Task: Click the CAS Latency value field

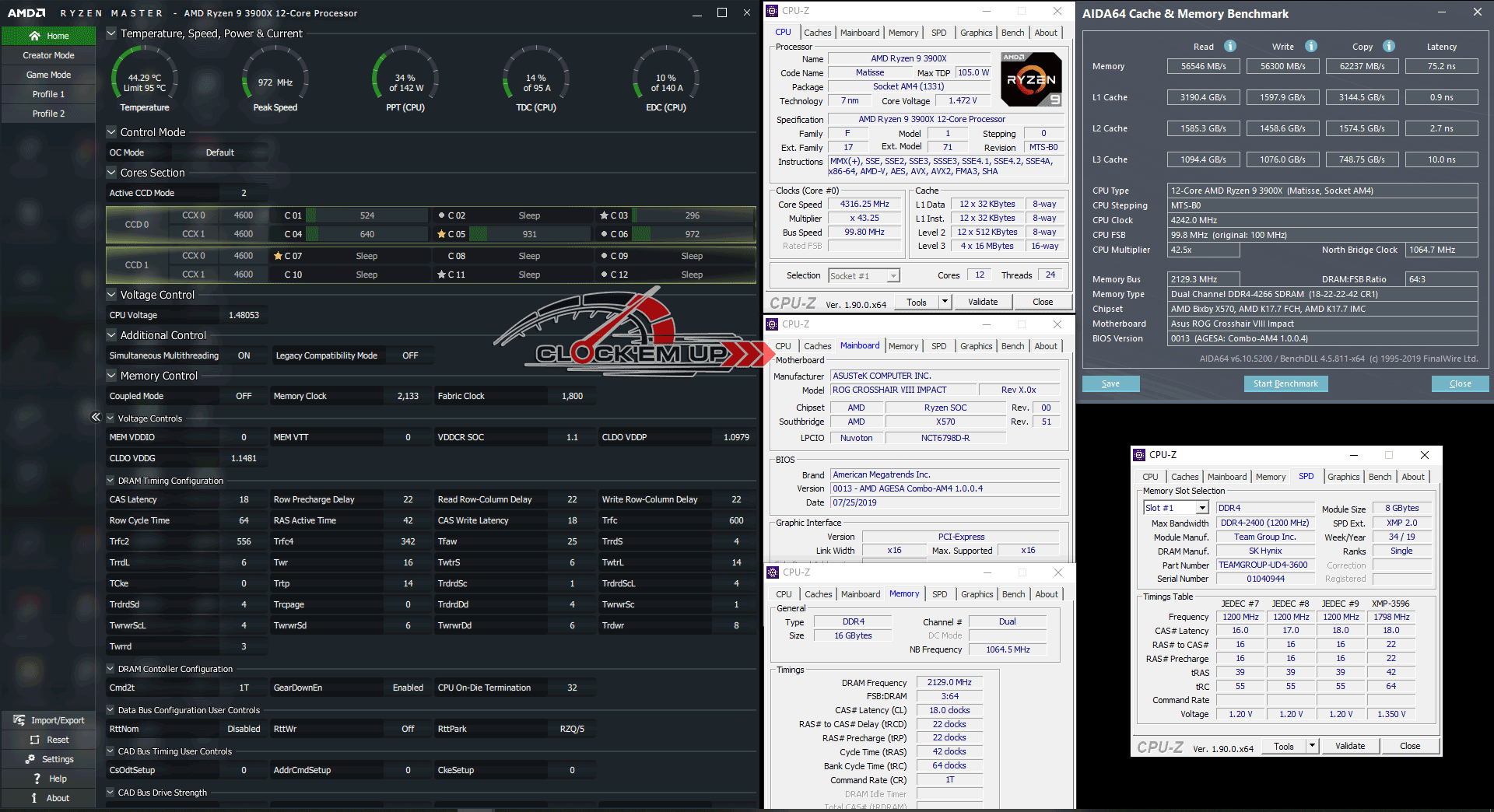Action: (x=244, y=499)
